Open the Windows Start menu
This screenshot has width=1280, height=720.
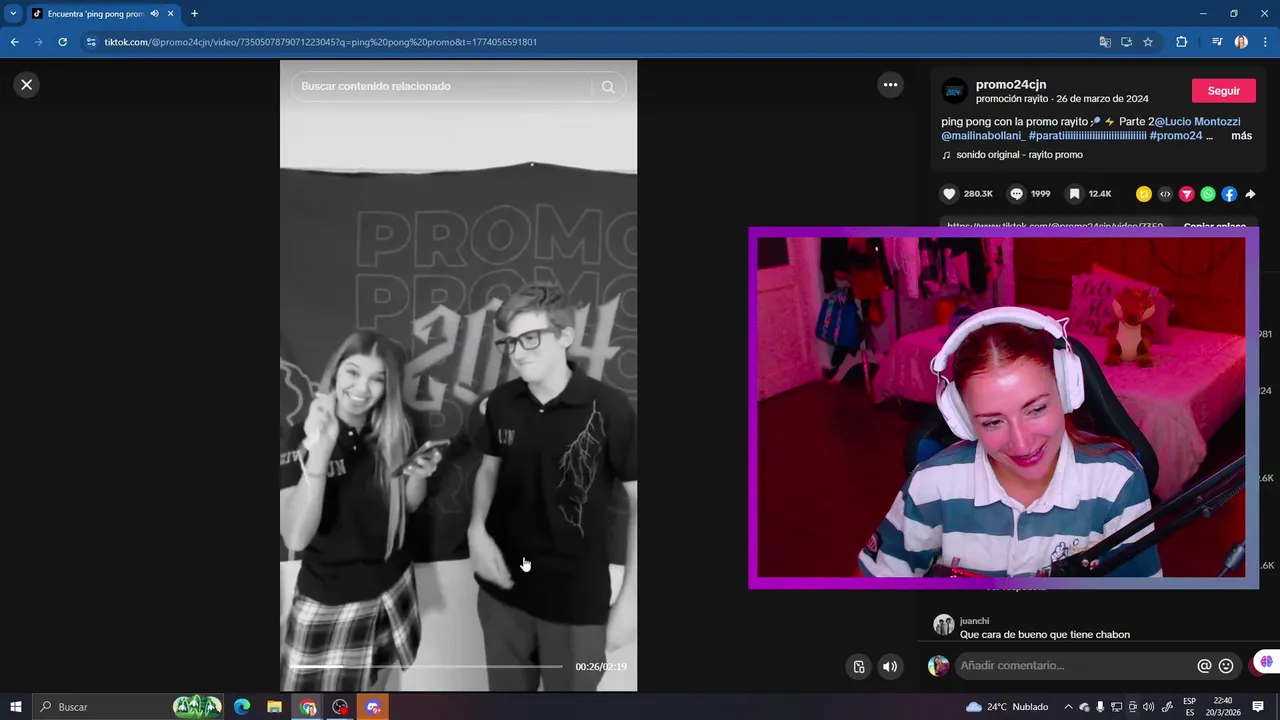click(16, 707)
